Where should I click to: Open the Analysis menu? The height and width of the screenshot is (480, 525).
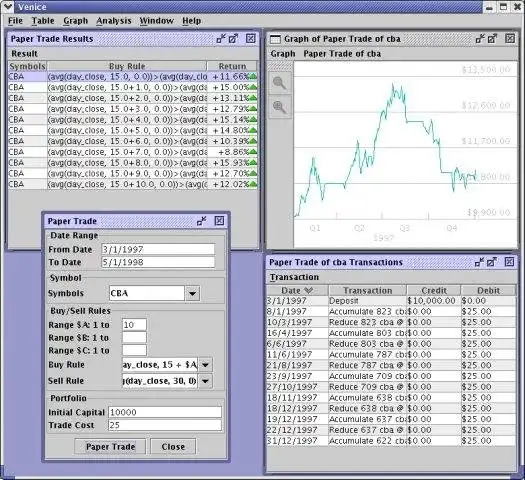coord(114,21)
